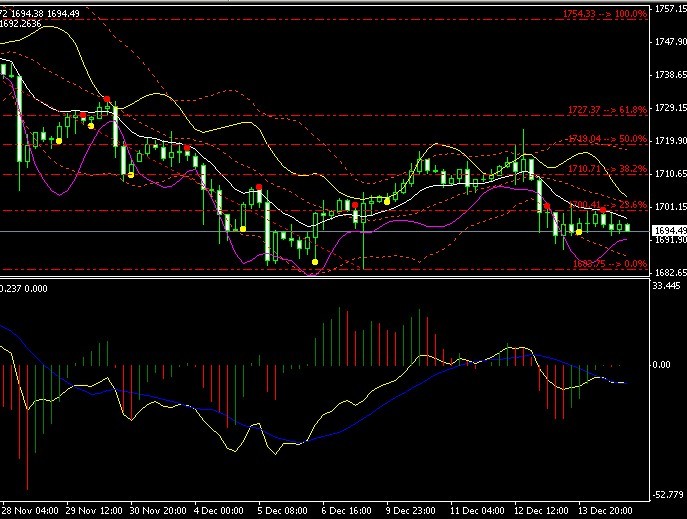Click the 1719.04 --> 50.0% retracement label

coord(607,139)
